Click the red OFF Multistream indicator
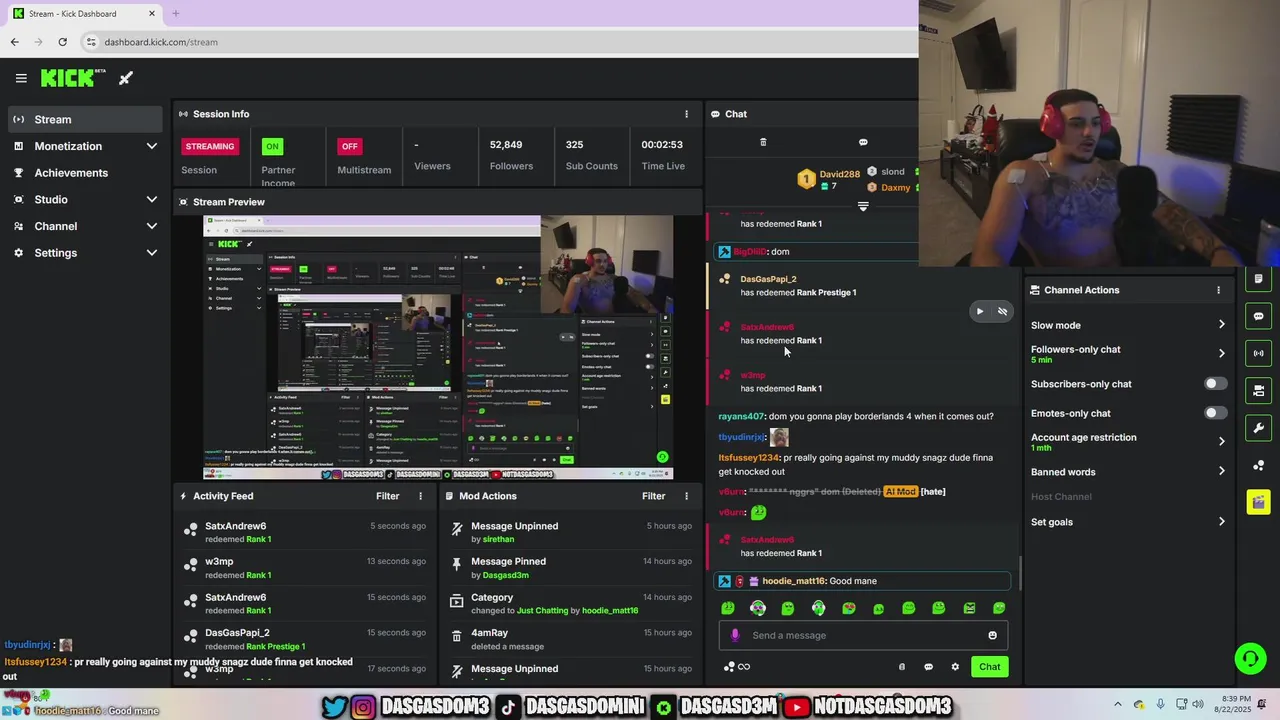The image size is (1280, 720). click(x=349, y=146)
